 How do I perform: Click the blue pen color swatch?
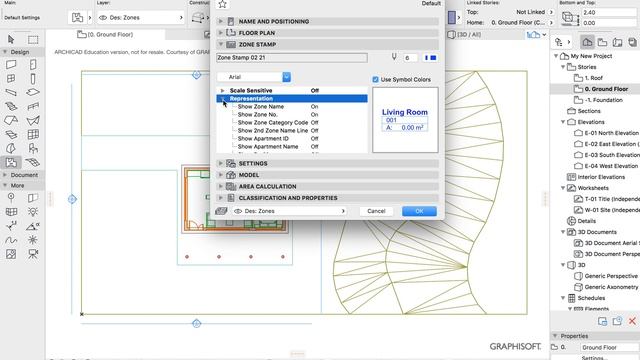coord(431,58)
